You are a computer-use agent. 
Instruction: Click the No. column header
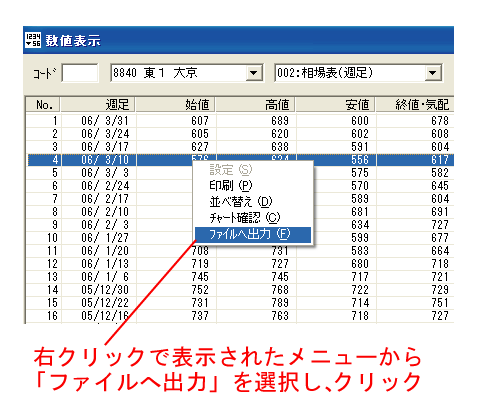click(x=44, y=105)
